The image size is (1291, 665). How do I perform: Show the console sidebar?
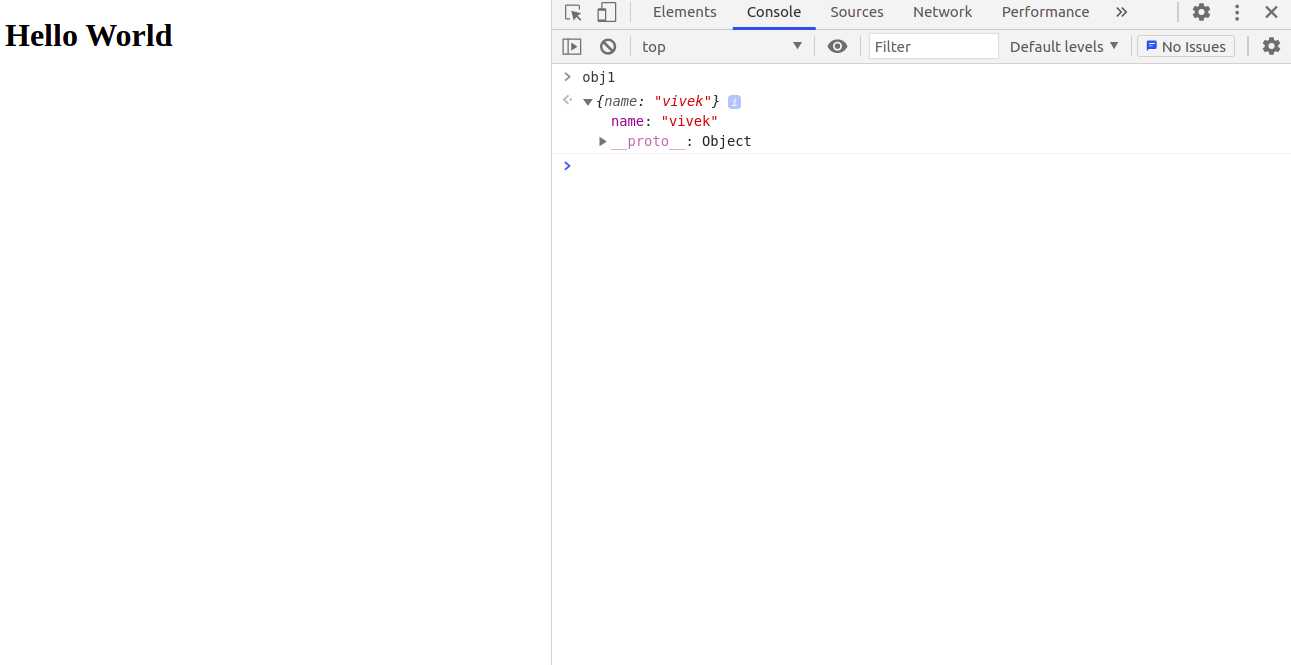(571, 47)
